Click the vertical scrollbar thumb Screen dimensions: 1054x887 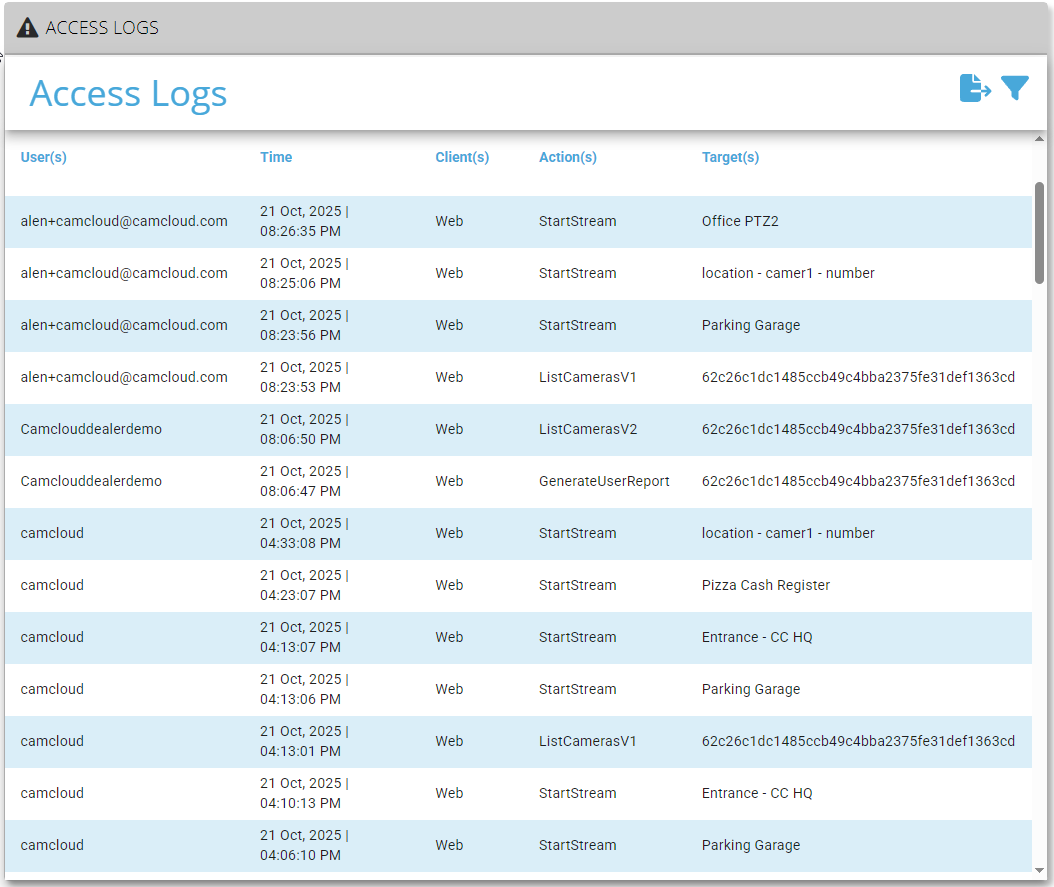click(1040, 231)
